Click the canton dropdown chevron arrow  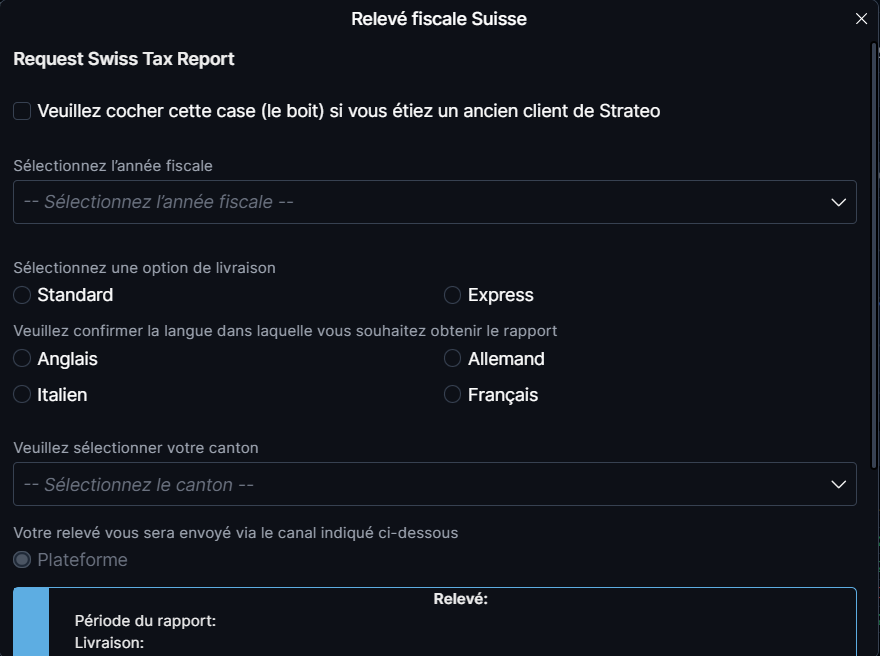pos(839,484)
